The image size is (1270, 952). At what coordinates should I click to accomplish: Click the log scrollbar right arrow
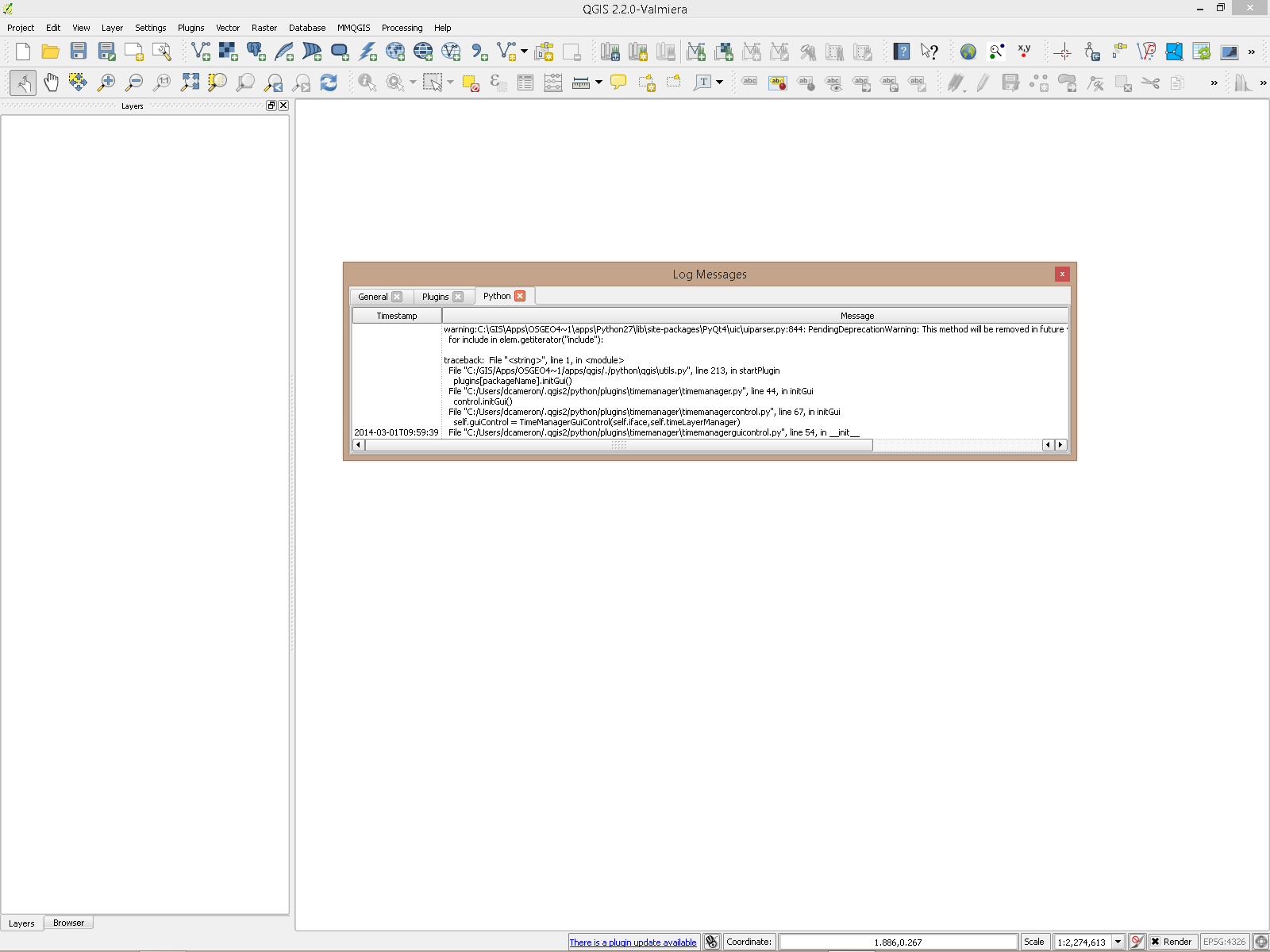(1060, 445)
